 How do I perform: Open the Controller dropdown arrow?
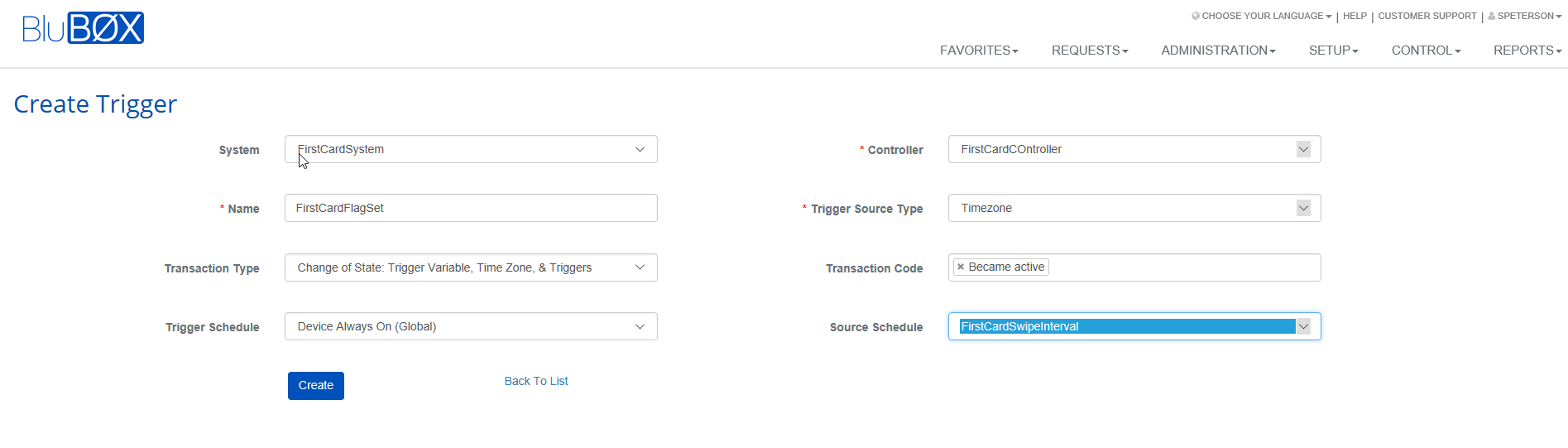pos(1303,149)
